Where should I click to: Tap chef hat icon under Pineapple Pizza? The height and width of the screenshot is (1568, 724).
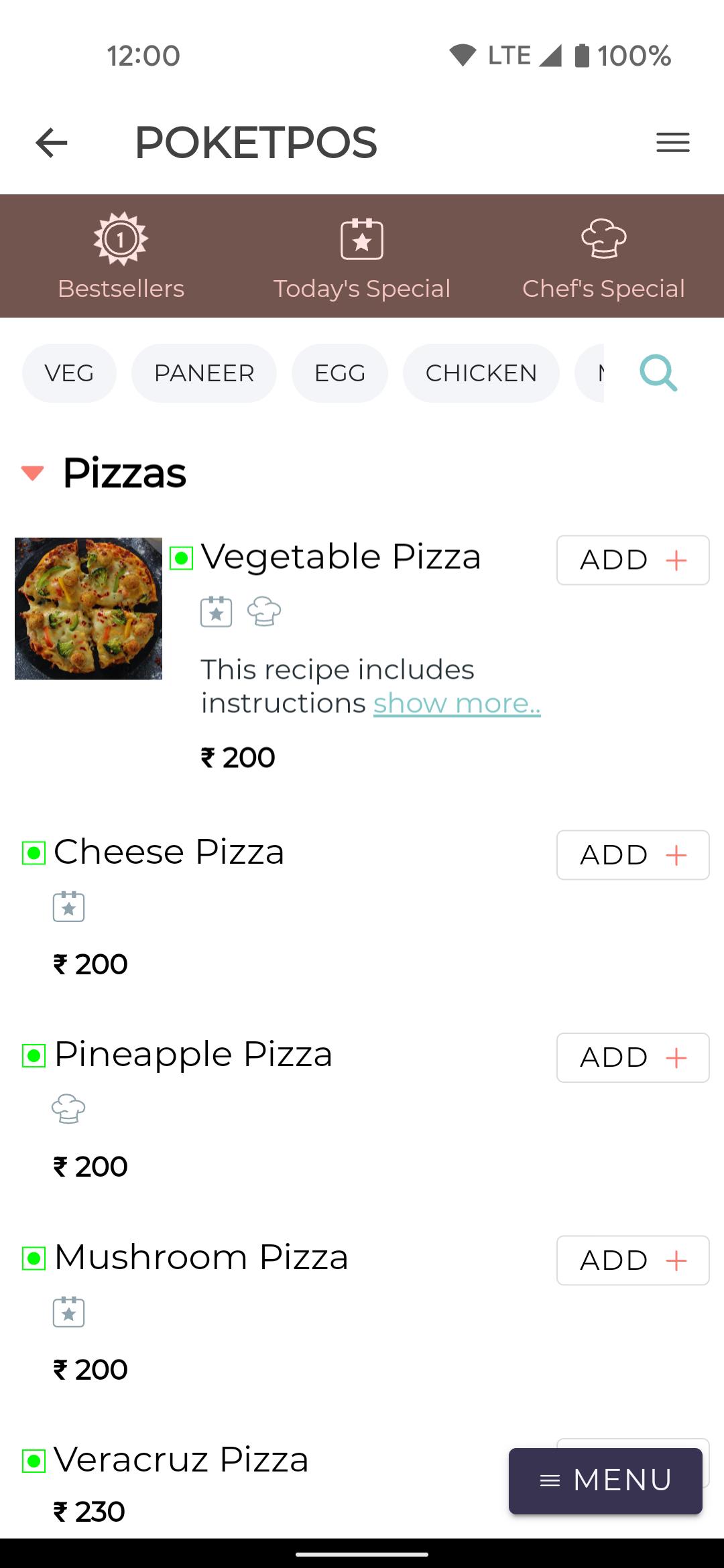point(68,1108)
